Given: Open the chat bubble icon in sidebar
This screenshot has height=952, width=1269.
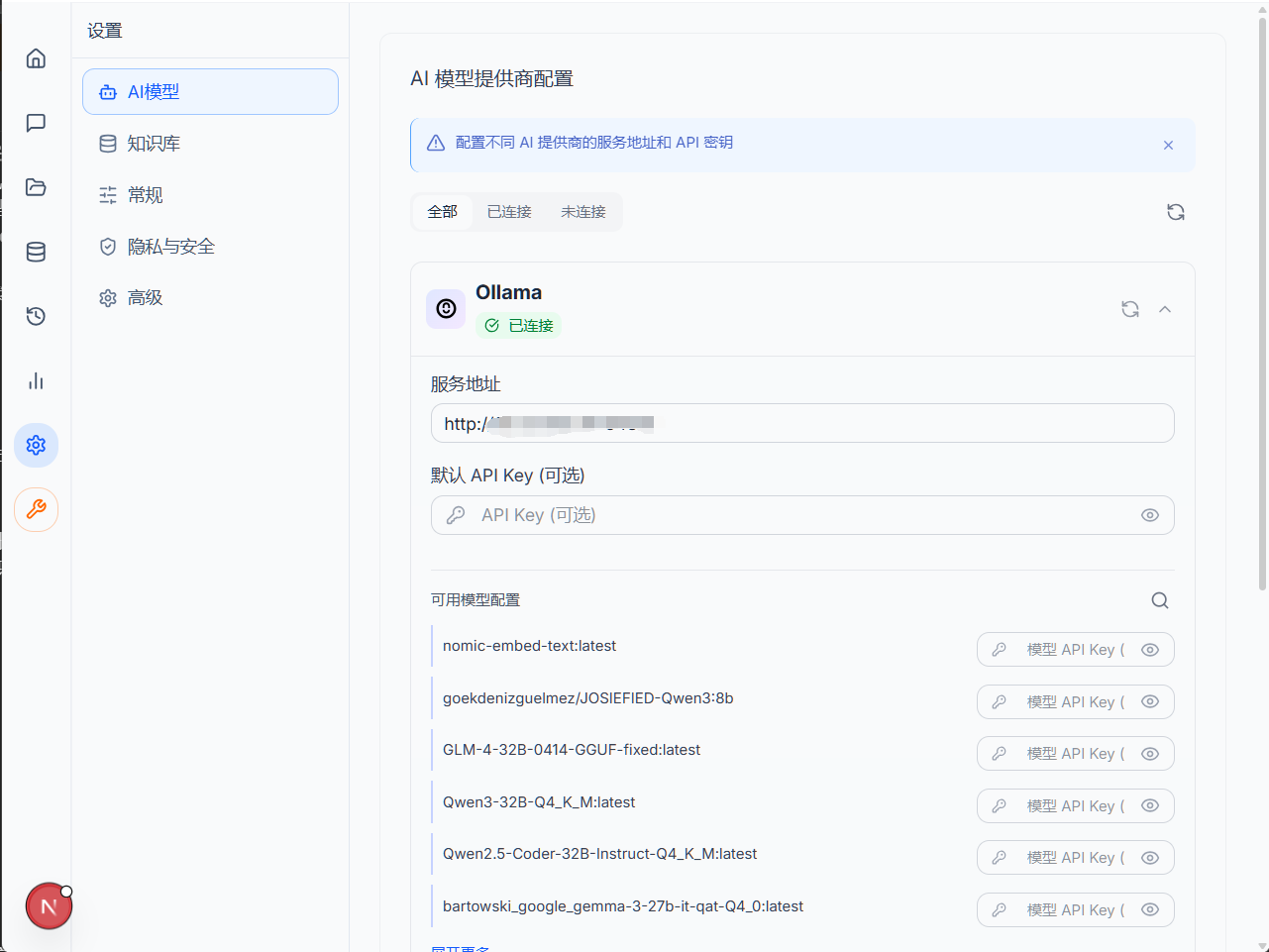Looking at the screenshot, I should [36, 123].
